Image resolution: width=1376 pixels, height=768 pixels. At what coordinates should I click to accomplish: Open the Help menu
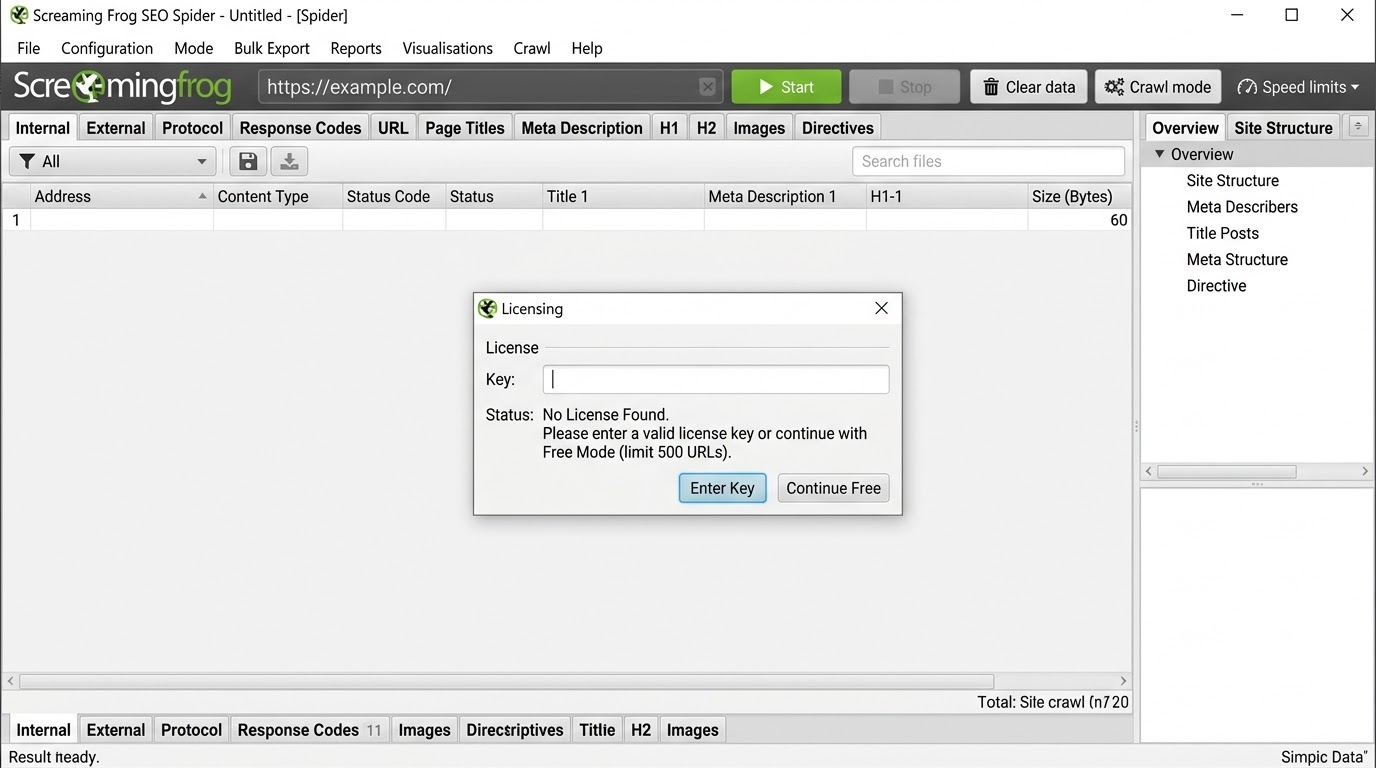click(x=587, y=48)
